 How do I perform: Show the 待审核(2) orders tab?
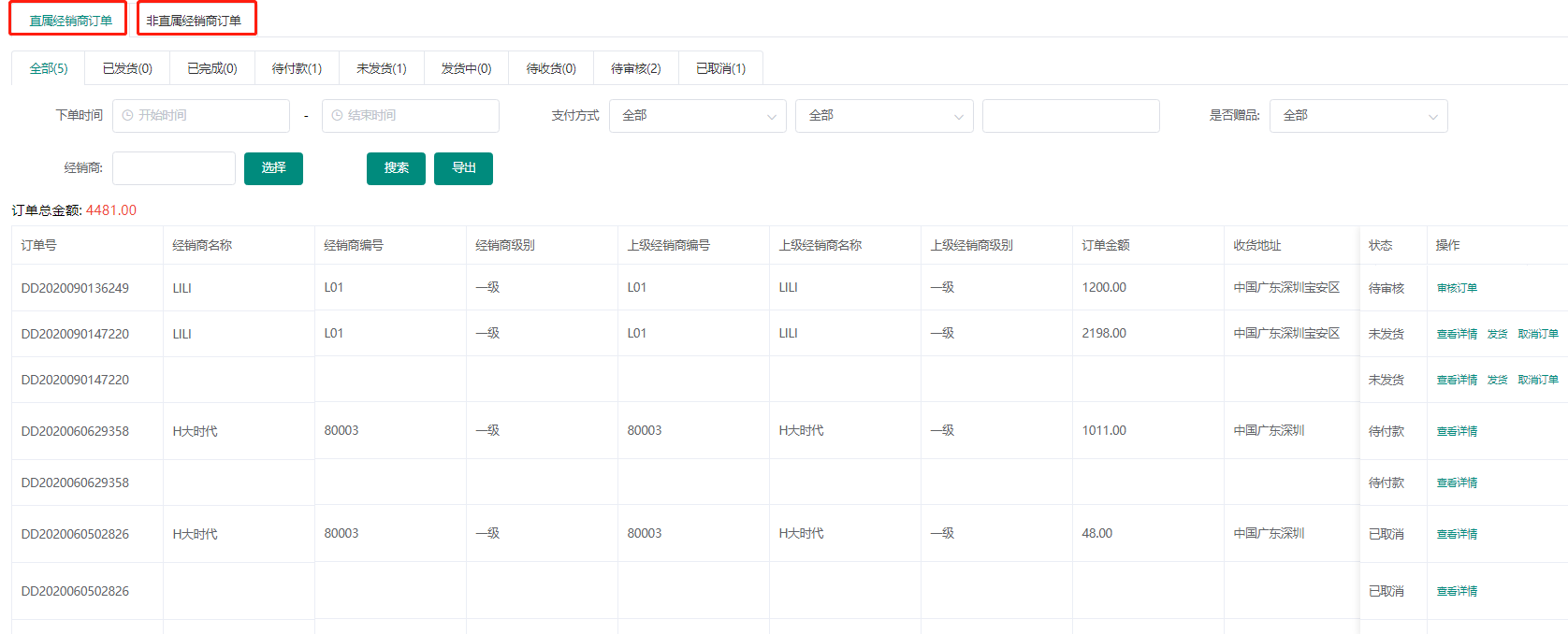pos(635,68)
